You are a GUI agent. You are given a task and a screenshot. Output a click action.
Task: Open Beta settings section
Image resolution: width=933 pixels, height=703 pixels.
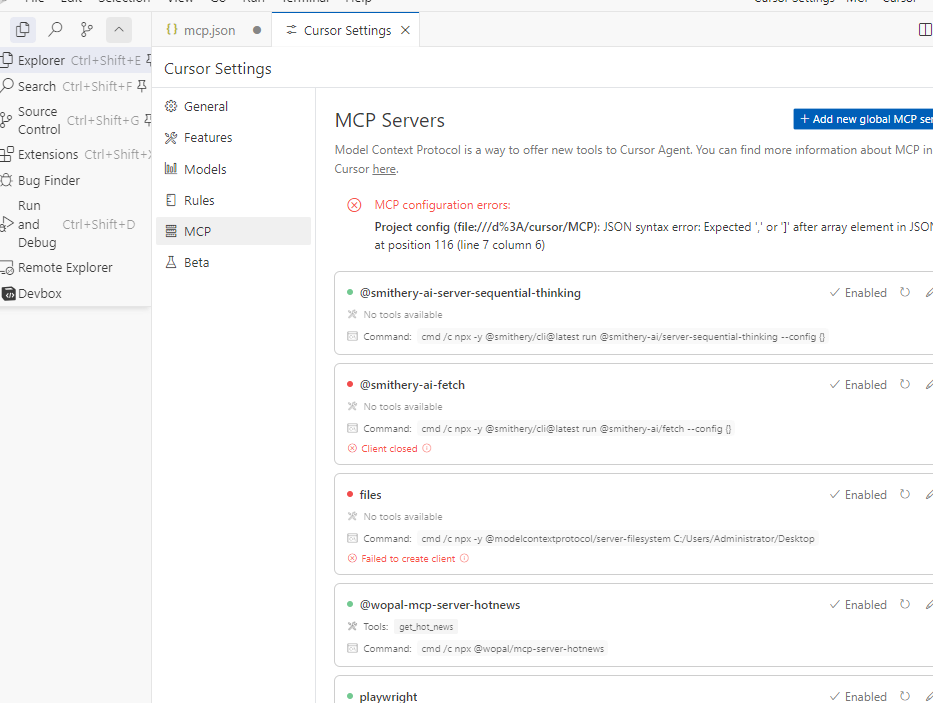tap(233, 263)
